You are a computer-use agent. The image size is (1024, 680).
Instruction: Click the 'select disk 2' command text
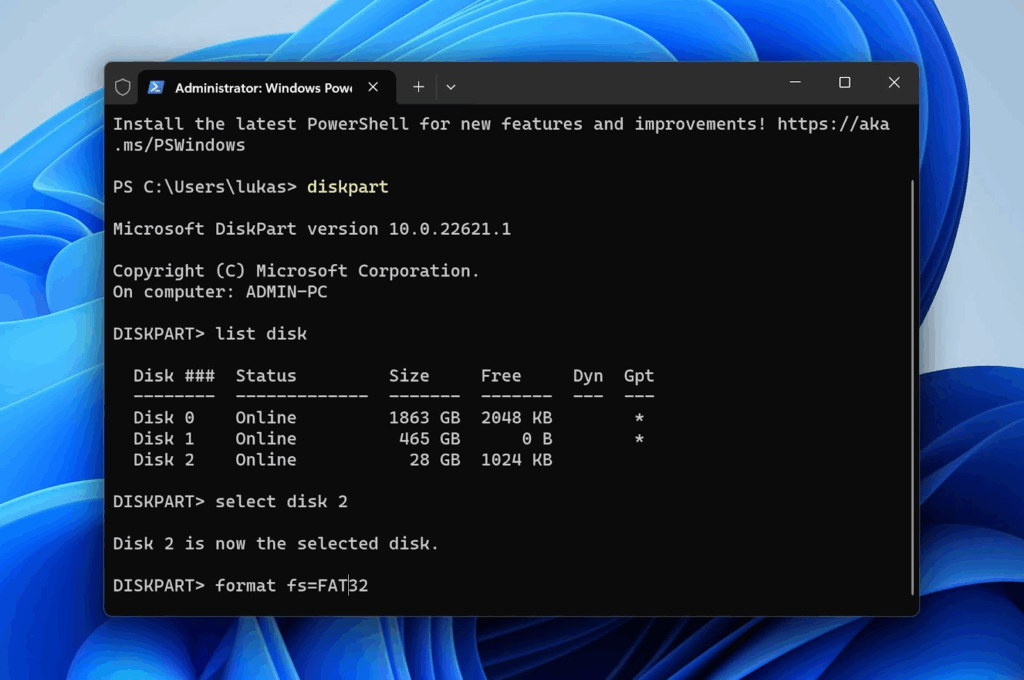point(281,502)
